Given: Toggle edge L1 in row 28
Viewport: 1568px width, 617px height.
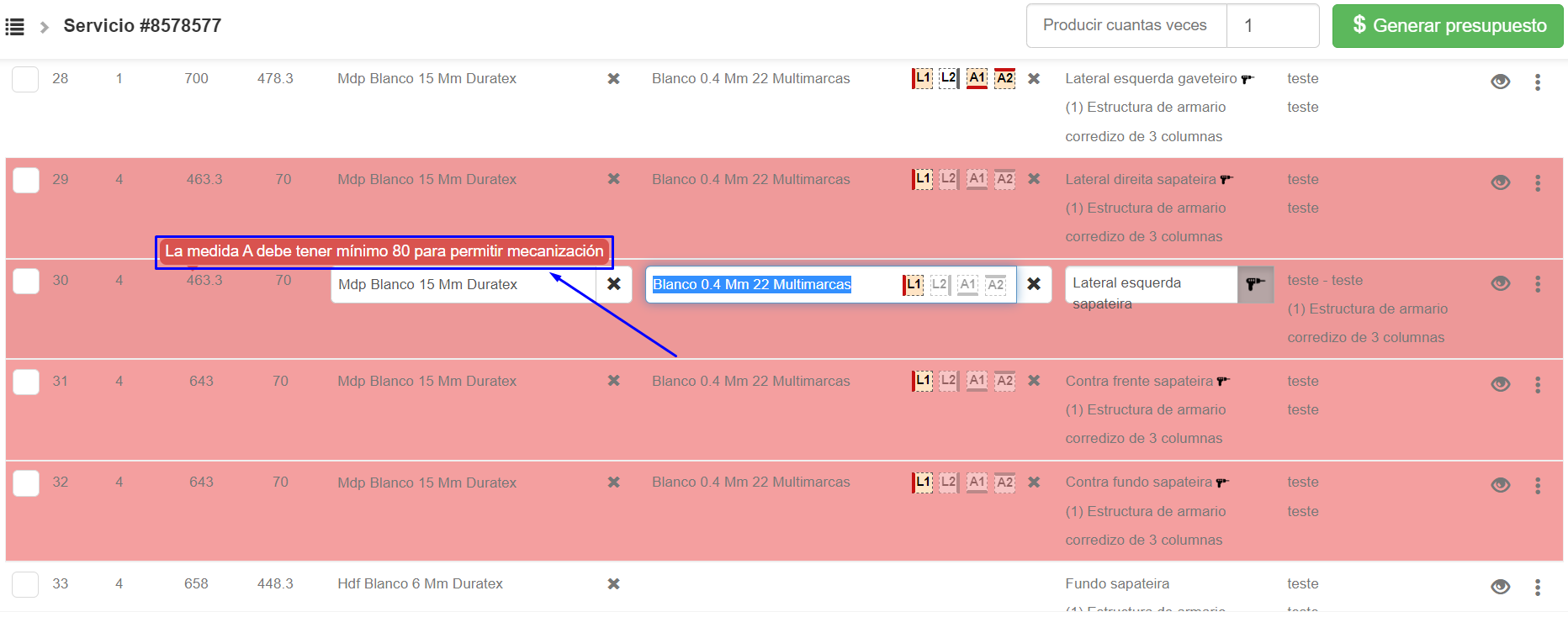Looking at the screenshot, I should pos(923,78).
